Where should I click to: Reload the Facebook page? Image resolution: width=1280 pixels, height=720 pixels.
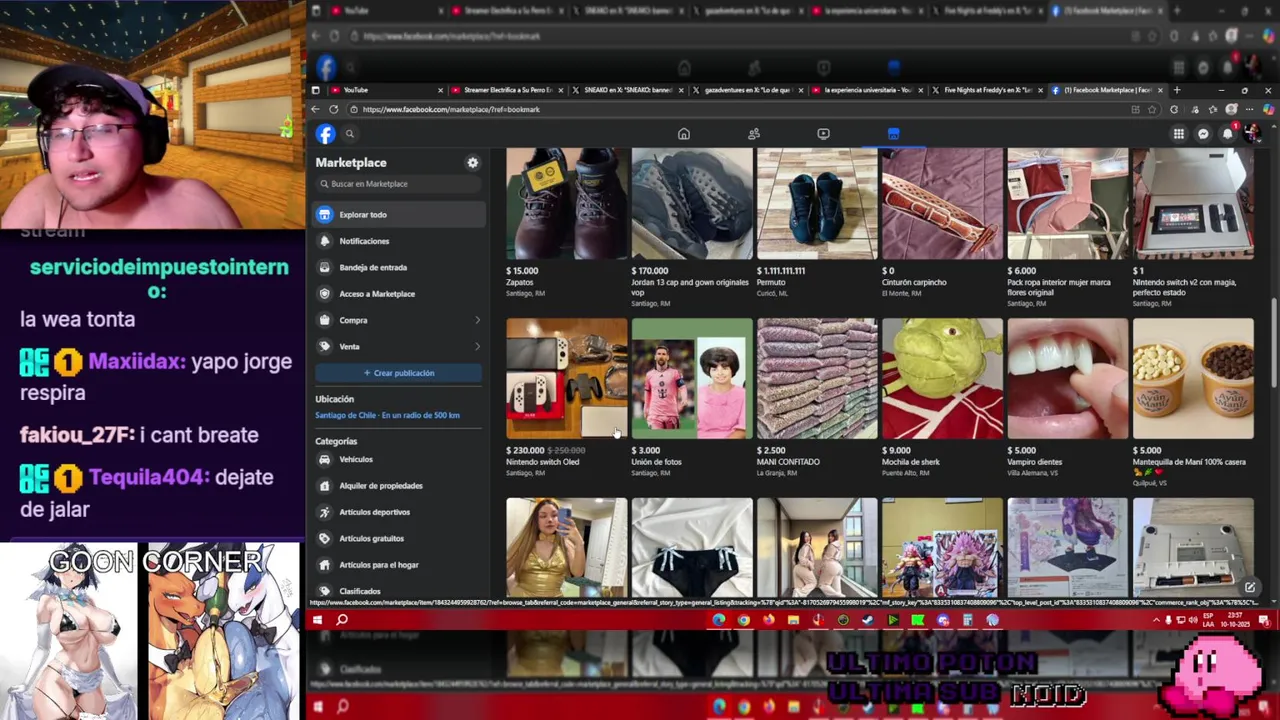[334, 109]
